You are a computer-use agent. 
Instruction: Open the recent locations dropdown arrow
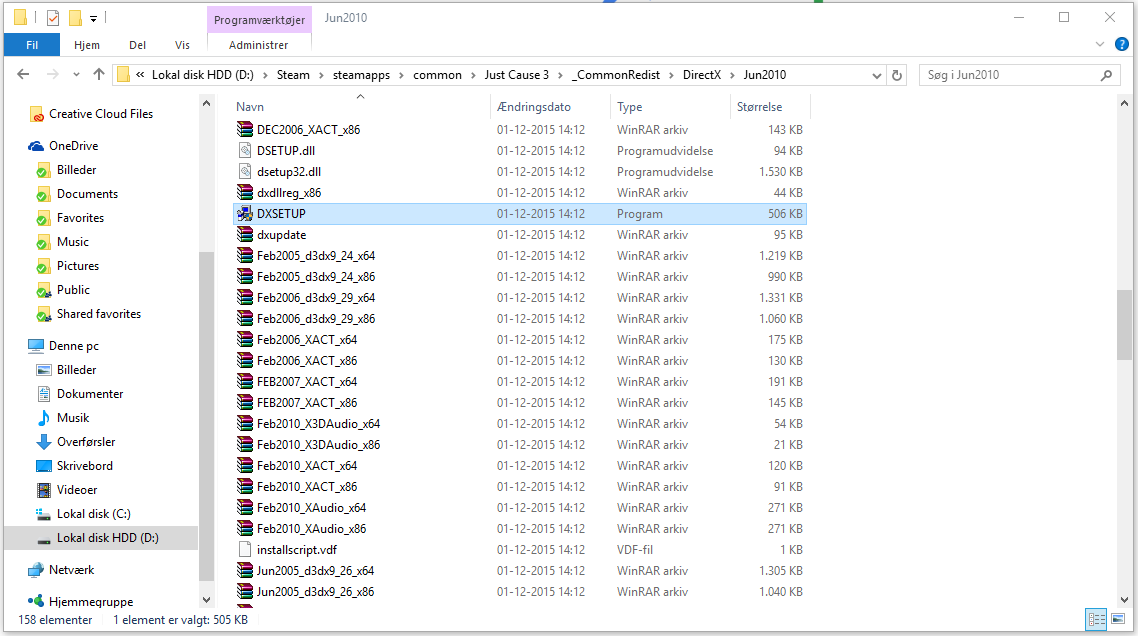coord(76,75)
